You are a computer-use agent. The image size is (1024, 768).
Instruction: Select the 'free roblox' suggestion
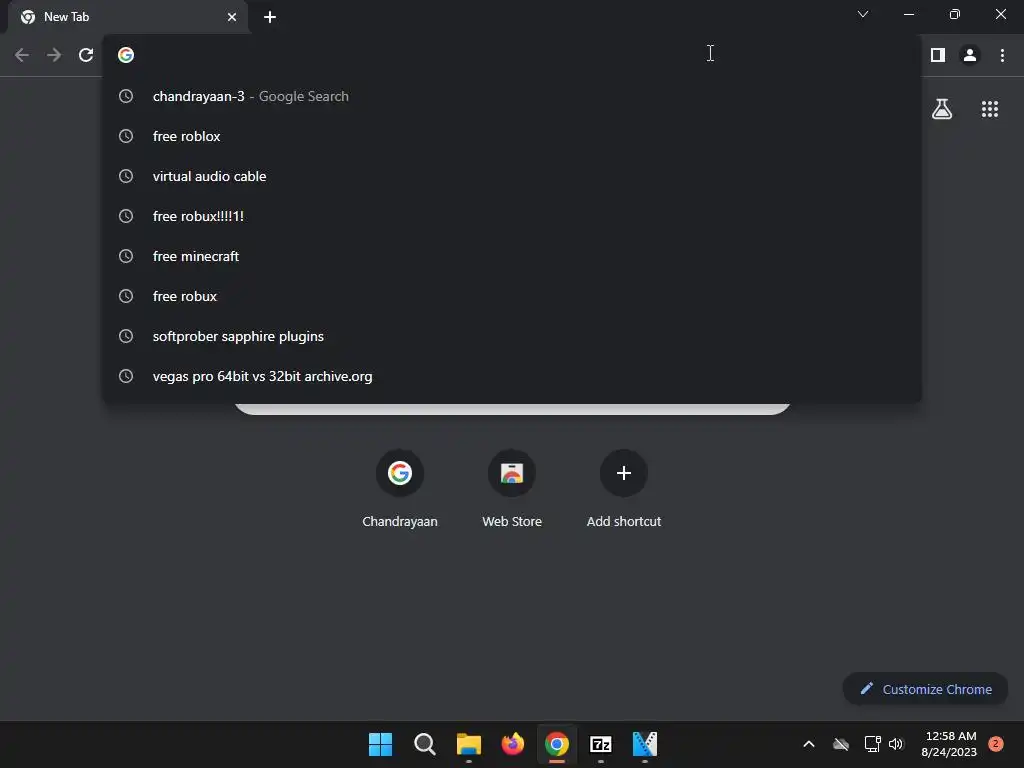click(512, 136)
